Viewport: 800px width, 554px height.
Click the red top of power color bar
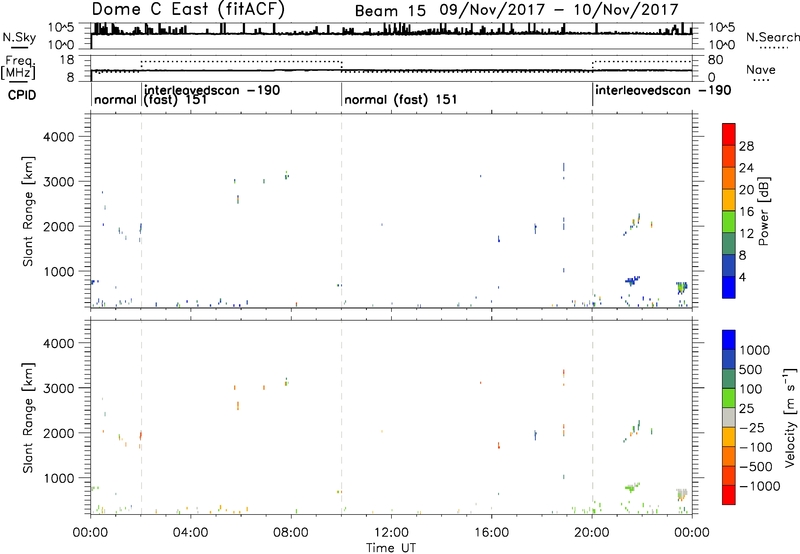729,134
